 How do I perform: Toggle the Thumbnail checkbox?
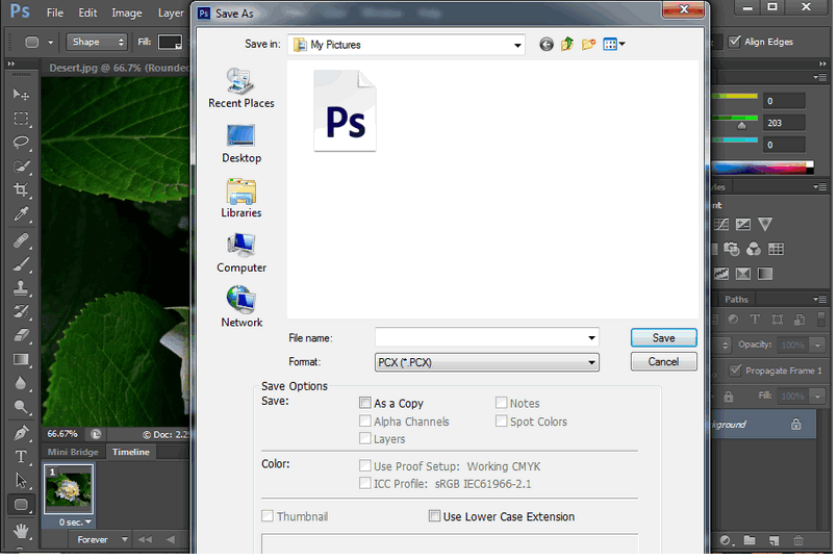[x=268, y=516]
